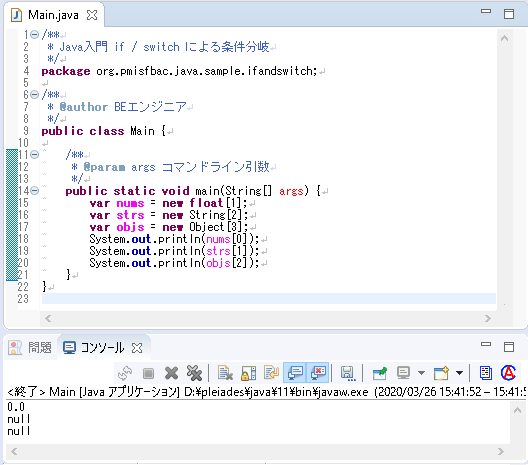Toggle Show Console on Standard Error
This screenshot has width=528, height=465.
(x=318, y=373)
